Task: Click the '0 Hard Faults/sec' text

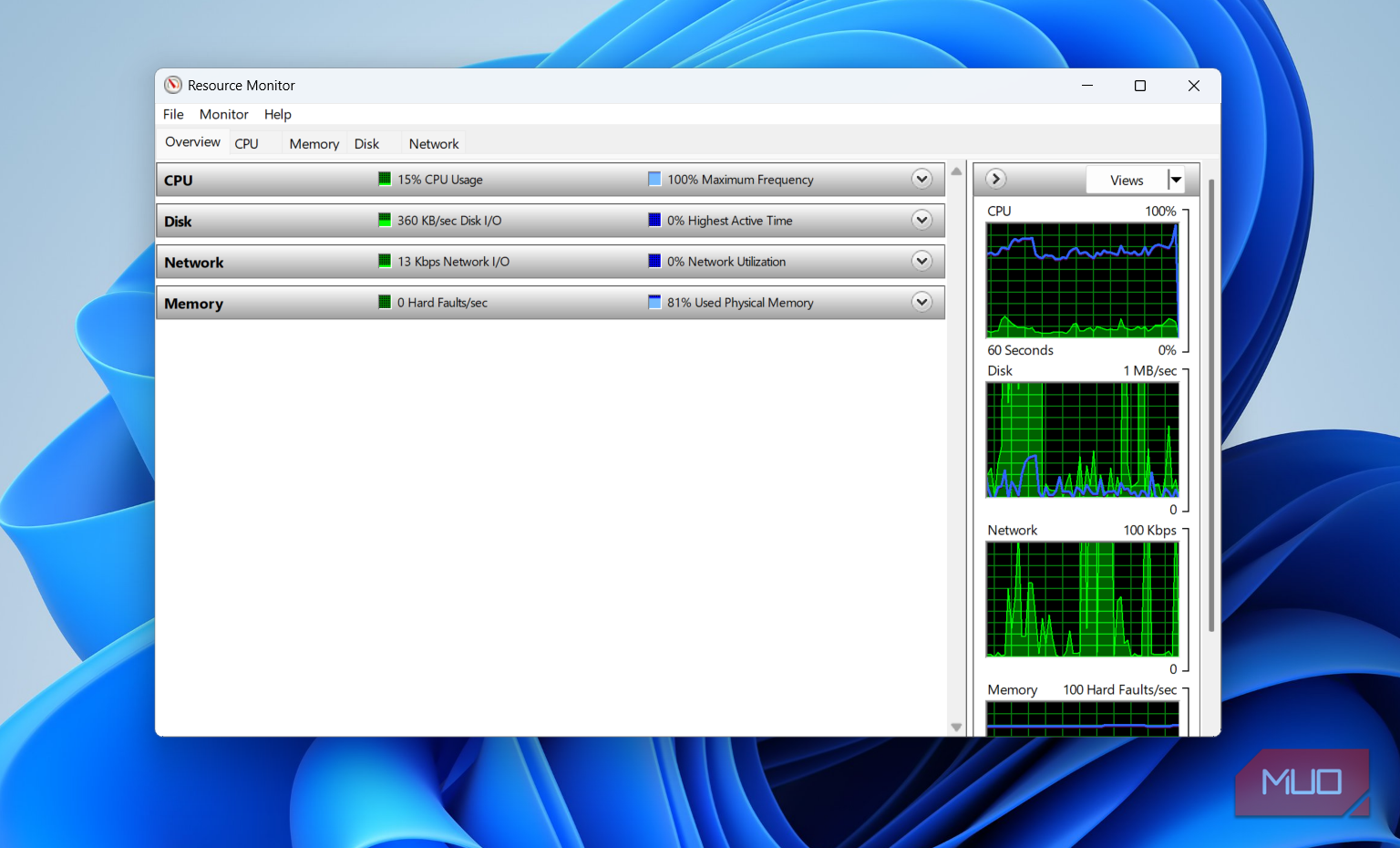Action: (x=442, y=303)
